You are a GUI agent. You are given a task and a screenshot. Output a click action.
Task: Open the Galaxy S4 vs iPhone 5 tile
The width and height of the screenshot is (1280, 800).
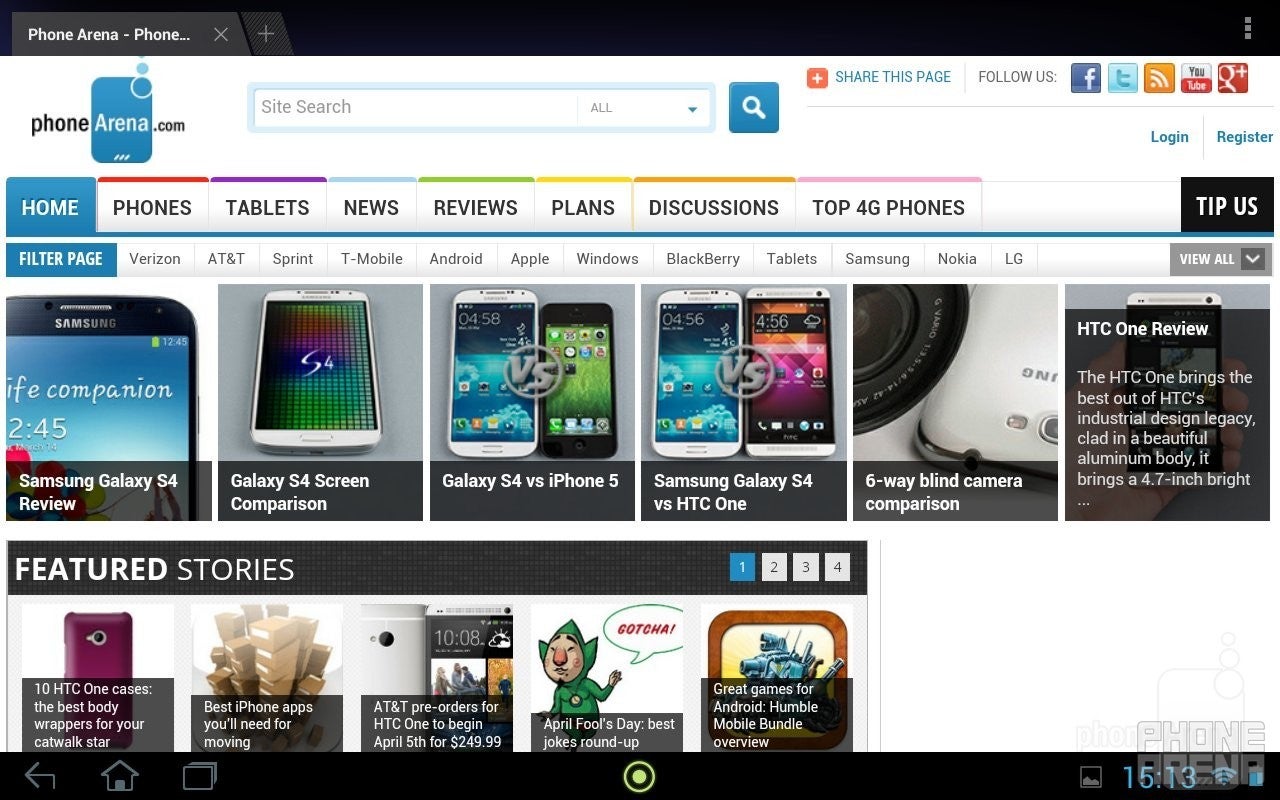(532, 402)
